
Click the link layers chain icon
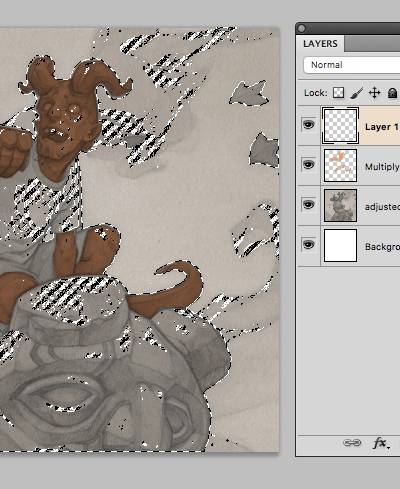(352, 443)
